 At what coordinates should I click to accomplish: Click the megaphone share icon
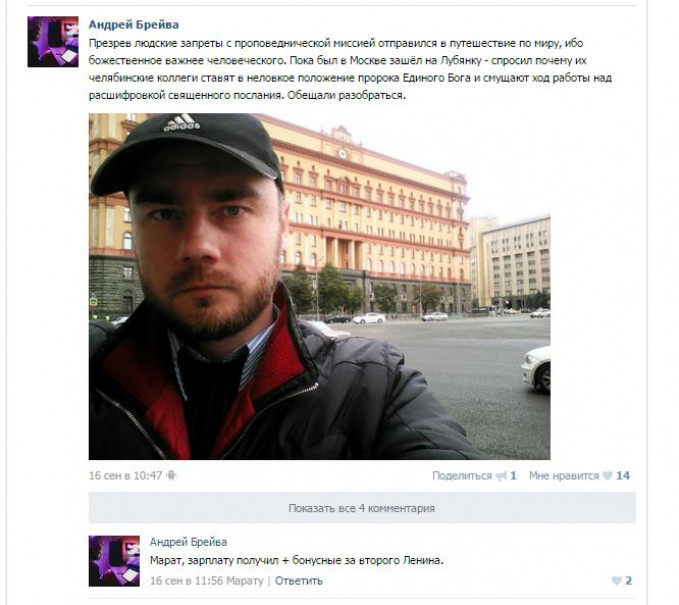501,476
